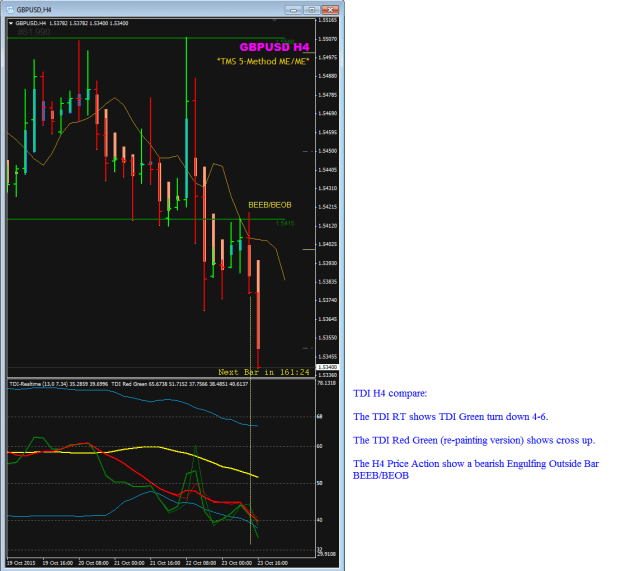The image size is (625, 571).
Task: Click time axis label 21 Oct 00:00
Action: pyautogui.click(x=130, y=563)
